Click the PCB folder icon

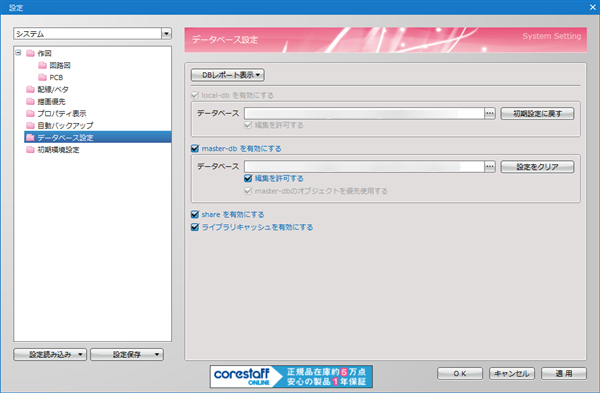tap(42, 77)
